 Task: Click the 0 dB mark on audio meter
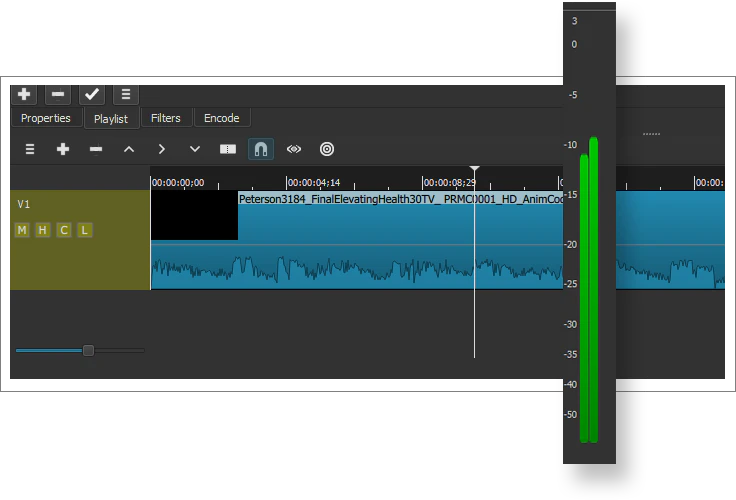pos(574,45)
